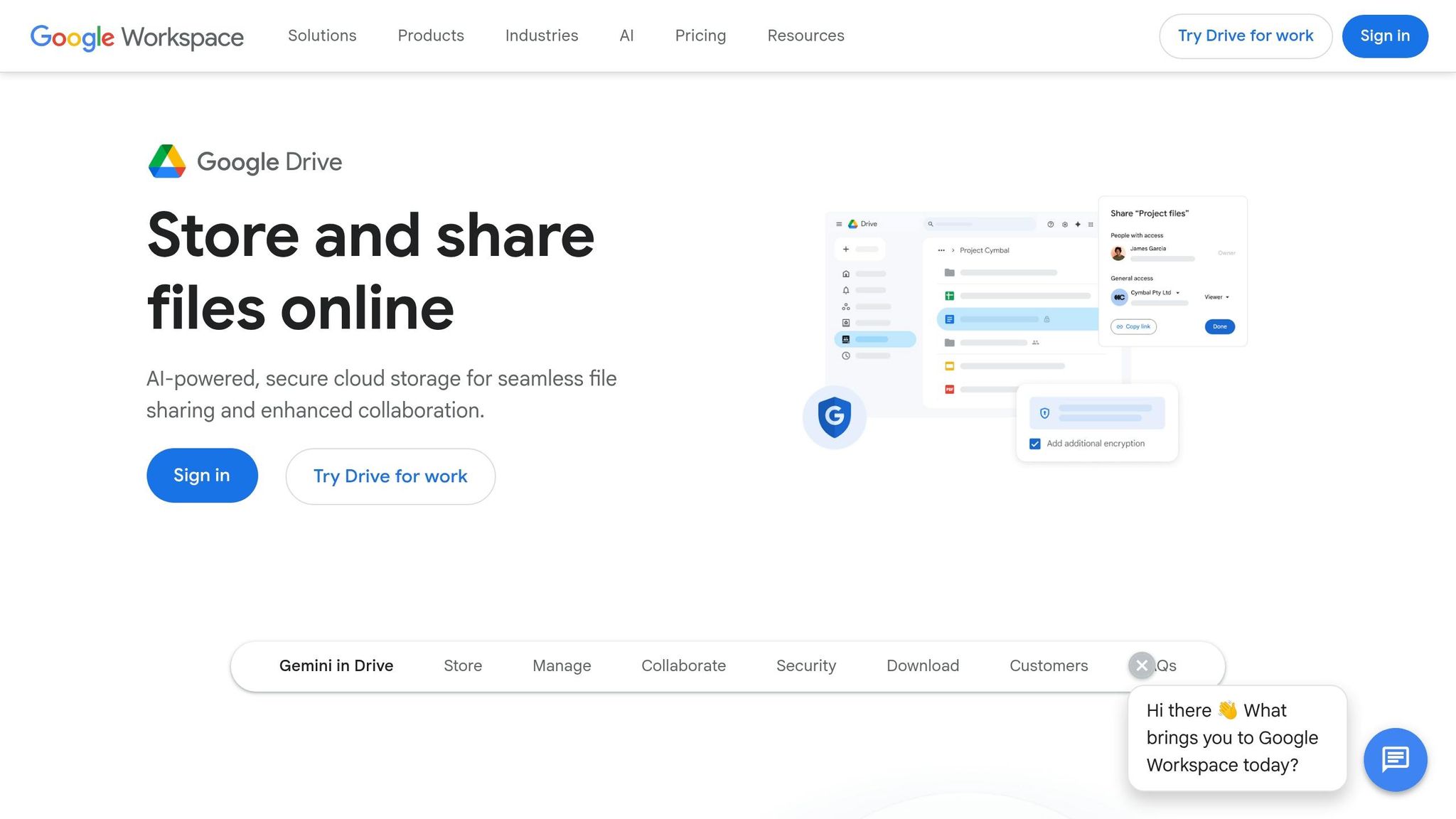Click the hamburger menu in Drive illustration
This screenshot has width=1456, height=819.
pyautogui.click(x=839, y=224)
